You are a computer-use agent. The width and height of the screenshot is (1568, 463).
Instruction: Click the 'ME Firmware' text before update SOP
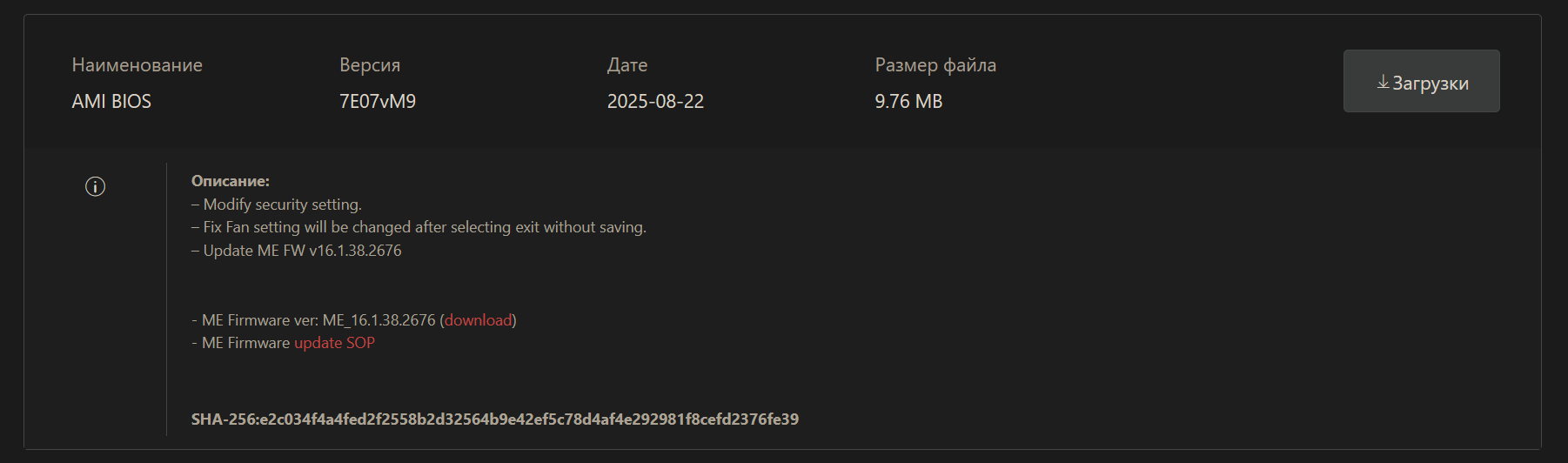pos(245,343)
